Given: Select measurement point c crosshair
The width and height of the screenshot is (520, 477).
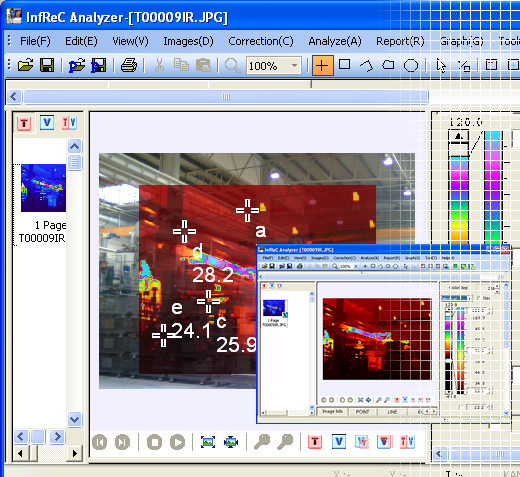Looking at the screenshot, I should click(x=208, y=301).
